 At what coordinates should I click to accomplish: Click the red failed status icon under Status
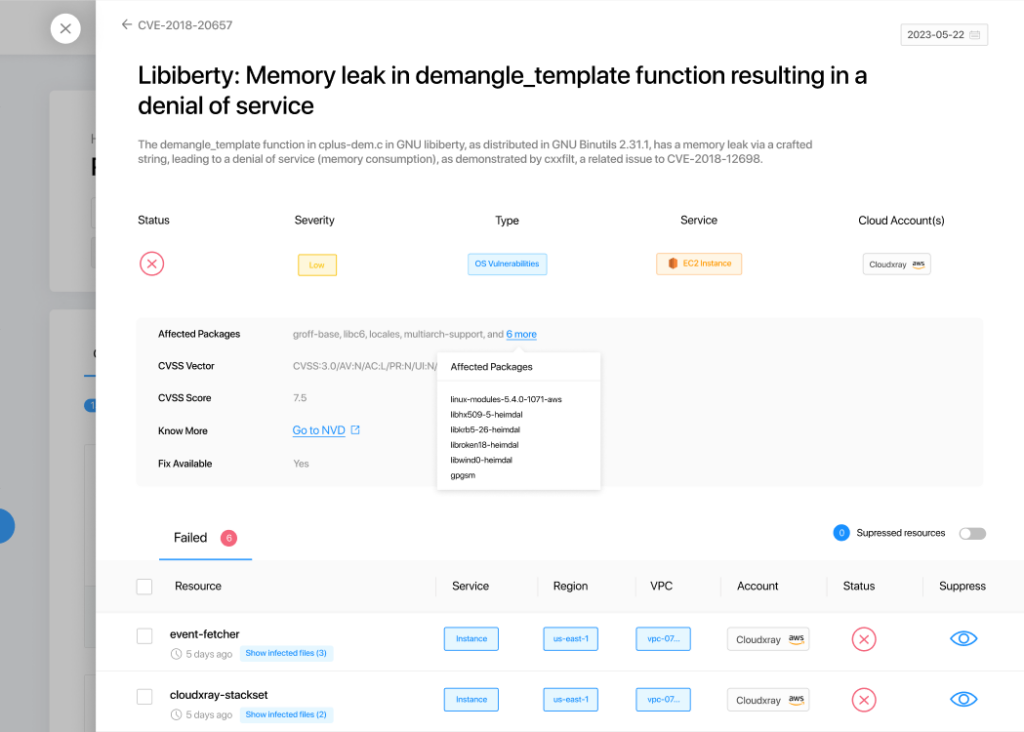152,264
